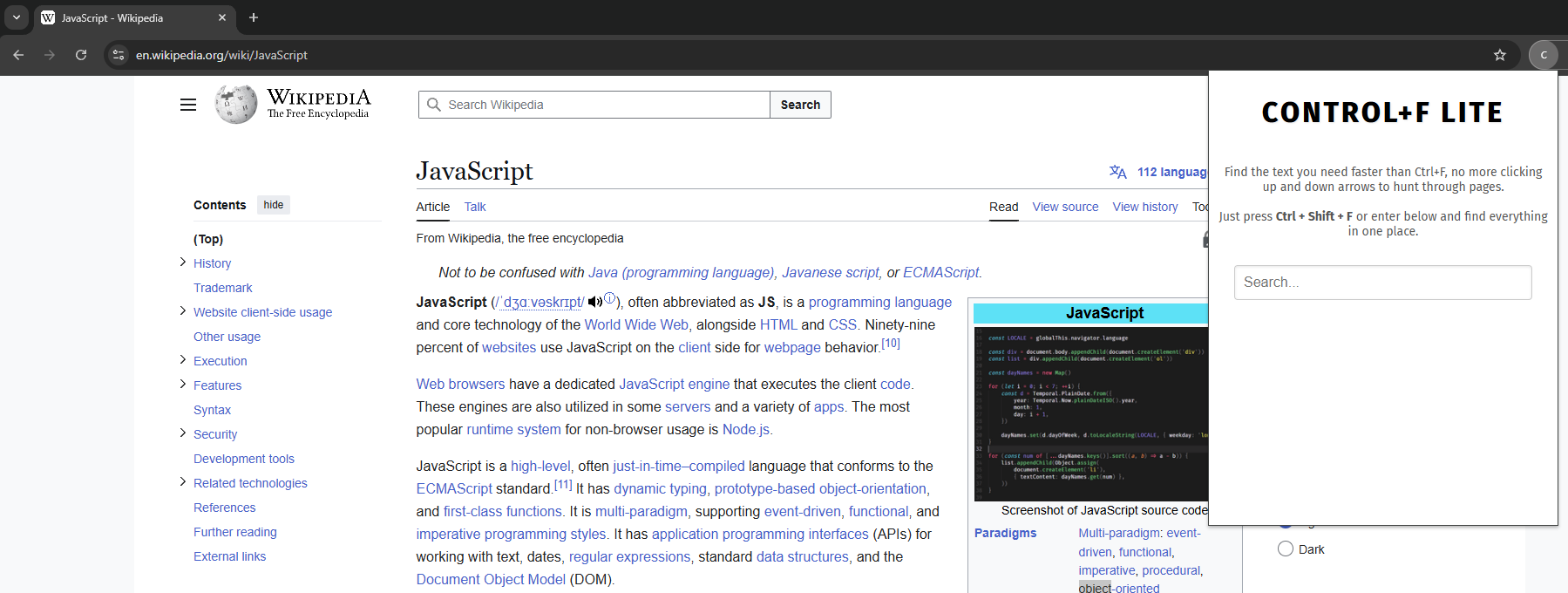
Task: Expand Website client-side usage section
Action: (x=183, y=310)
